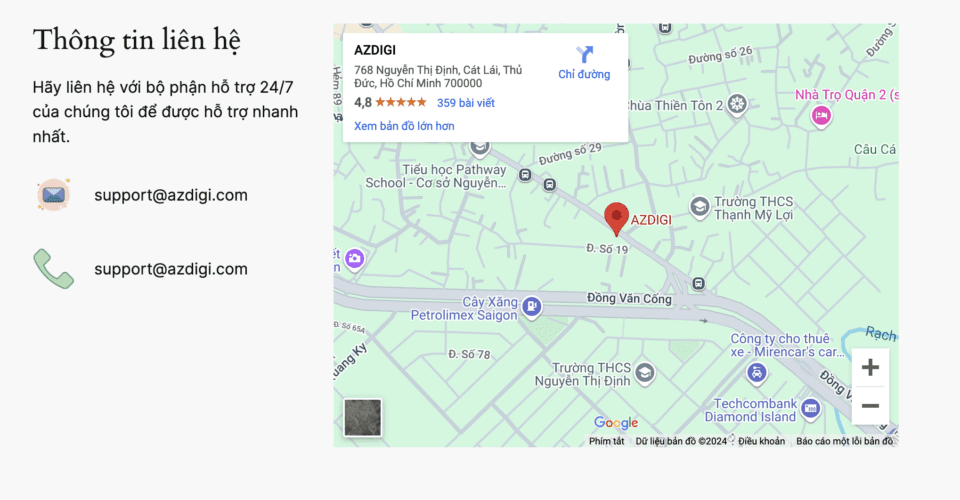Click the Techcombank Diamond Island ATM icon

(x=811, y=408)
